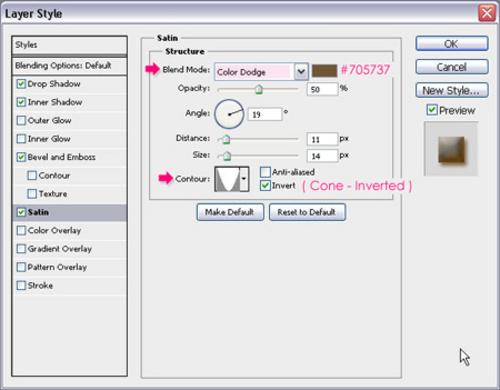Enable the Outer Glow effect checkbox
The height and width of the screenshot is (390, 500).
coord(21,120)
